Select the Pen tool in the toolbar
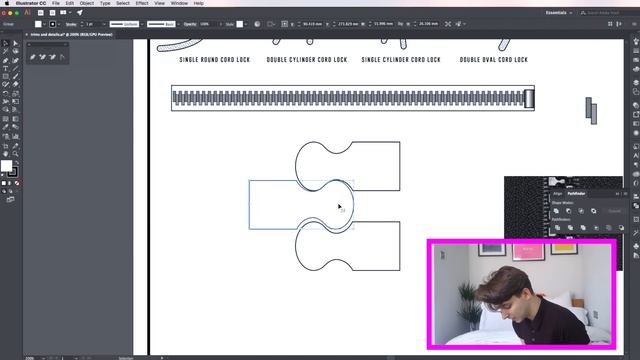Image resolution: width=640 pixels, height=360 pixels. point(5,60)
